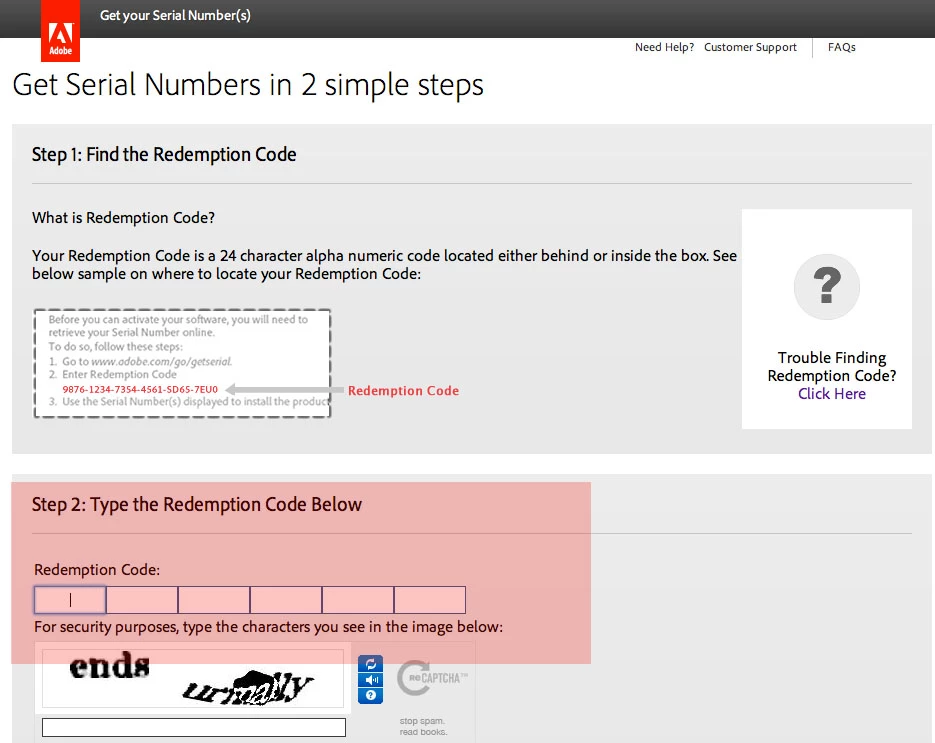Click the second Redemption Code field

coord(142,600)
